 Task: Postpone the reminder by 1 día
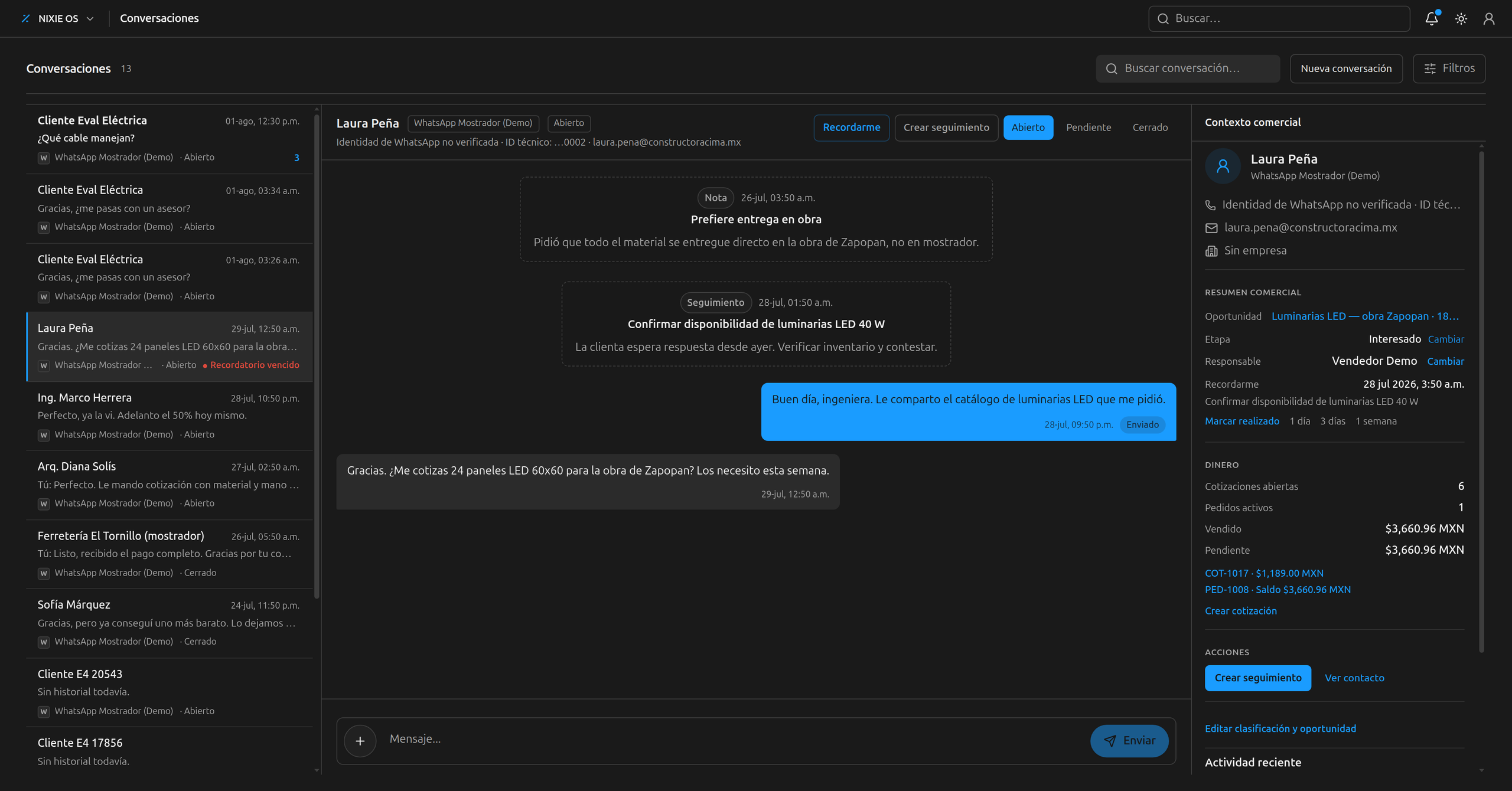click(1300, 421)
